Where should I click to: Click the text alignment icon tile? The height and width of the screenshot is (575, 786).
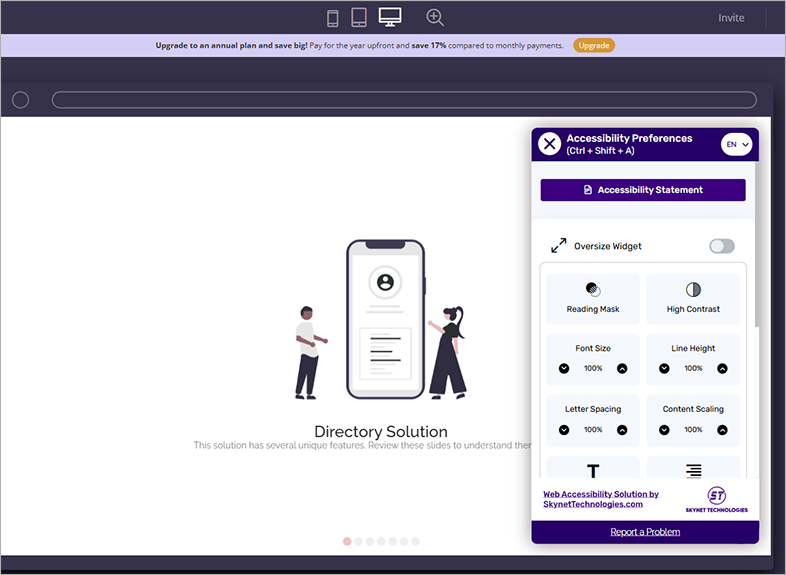(693, 470)
